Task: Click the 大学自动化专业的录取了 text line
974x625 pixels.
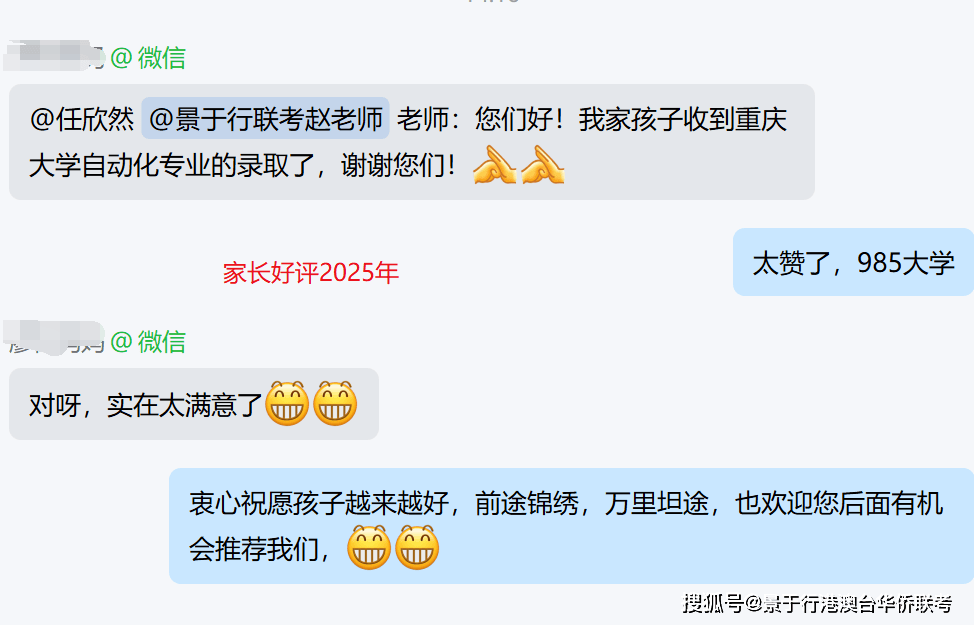Action: coord(243,166)
